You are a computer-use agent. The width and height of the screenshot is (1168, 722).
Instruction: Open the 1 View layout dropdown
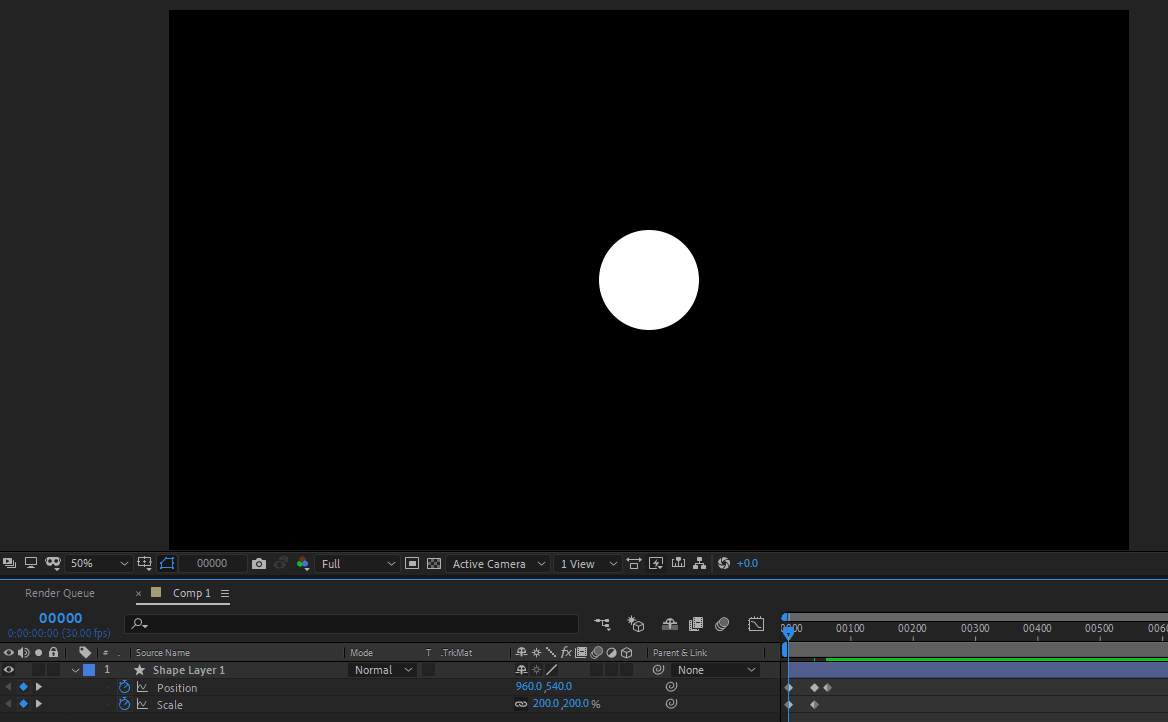tap(588, 564)
